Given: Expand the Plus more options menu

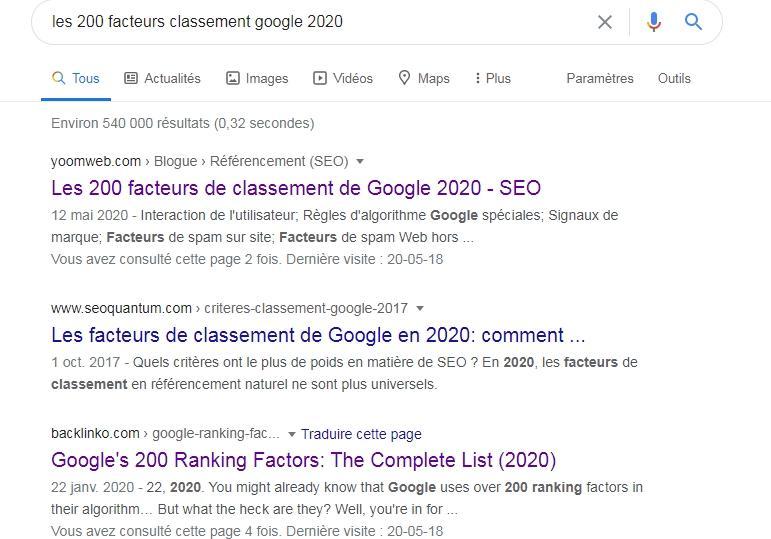Looking at the screenshot, I should pyautogui.click(x=492, y=78).
